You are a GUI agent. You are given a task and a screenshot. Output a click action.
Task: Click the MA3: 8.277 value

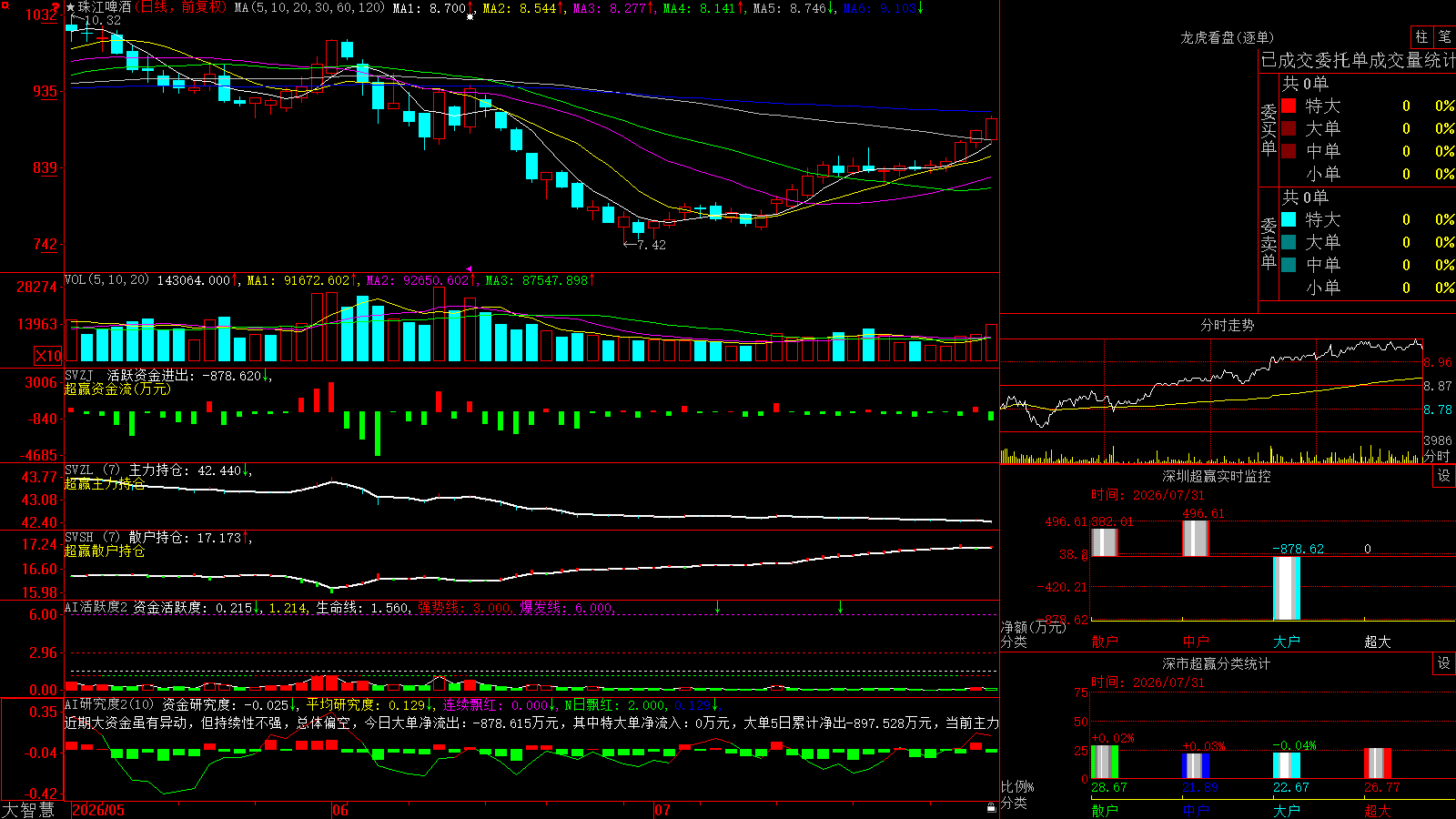[609, 7]
